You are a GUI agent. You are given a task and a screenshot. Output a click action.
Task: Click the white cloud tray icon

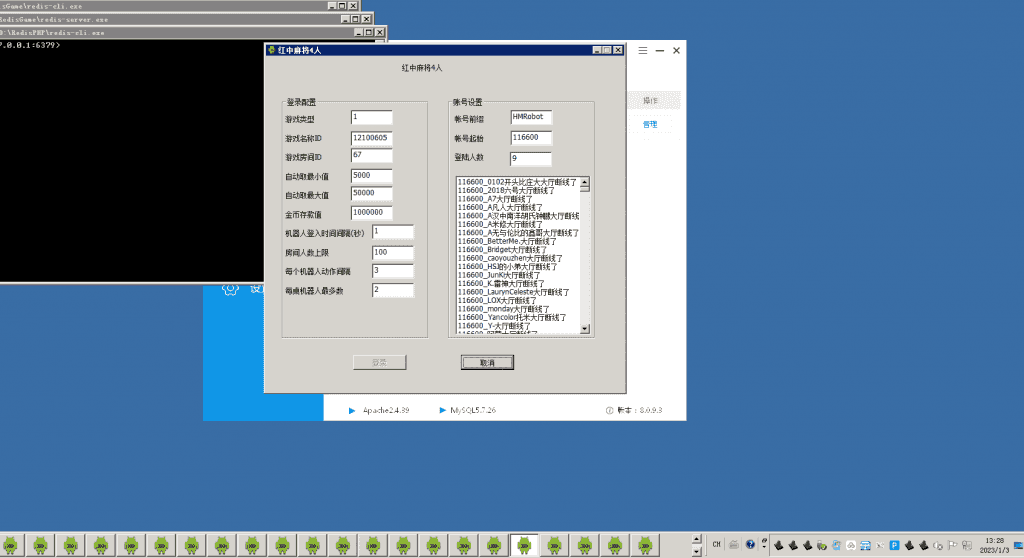pyautogui.click(x=851, y=545)
